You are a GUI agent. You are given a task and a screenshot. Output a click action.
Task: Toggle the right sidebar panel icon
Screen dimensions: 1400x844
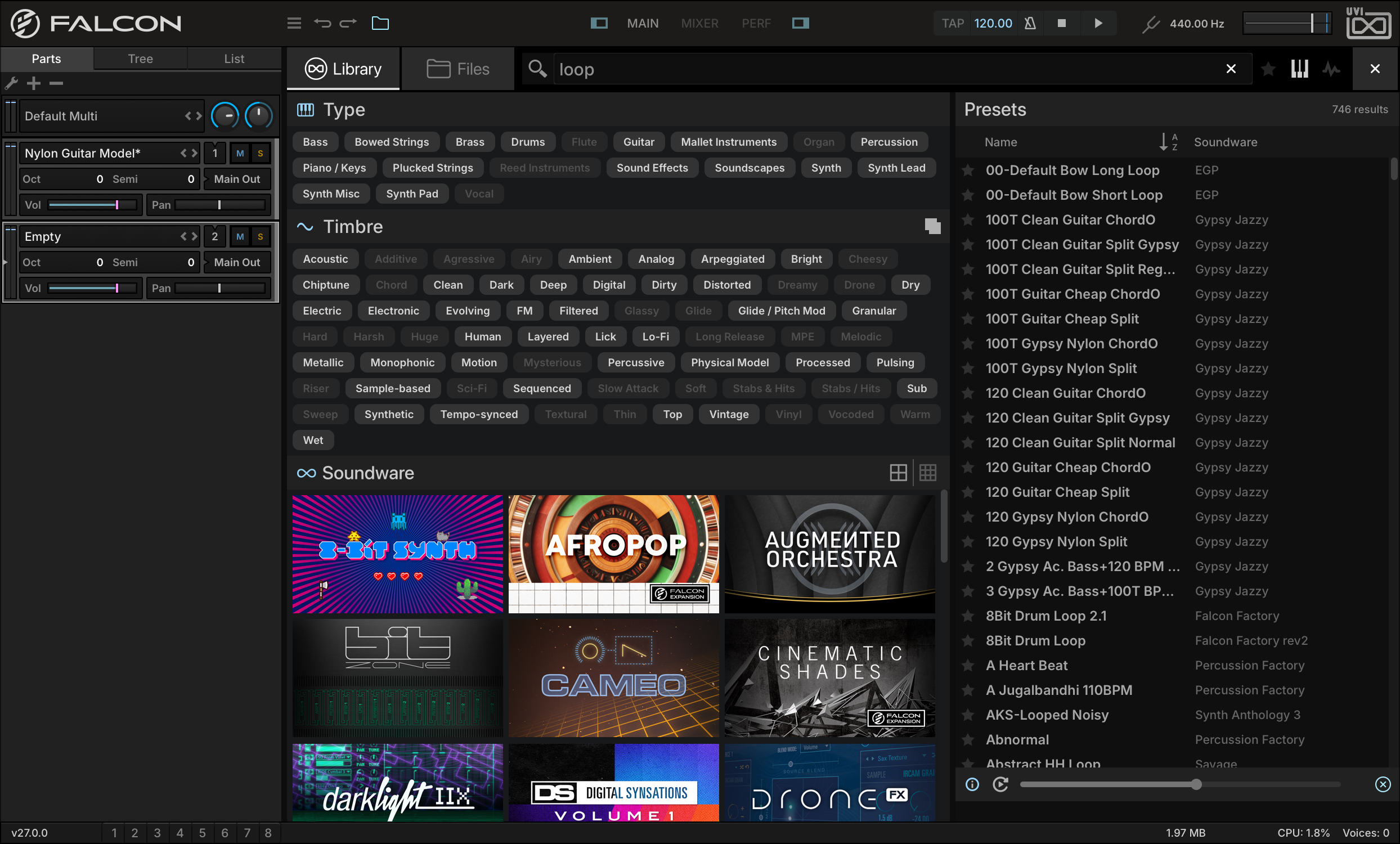[x=801, y=23]
